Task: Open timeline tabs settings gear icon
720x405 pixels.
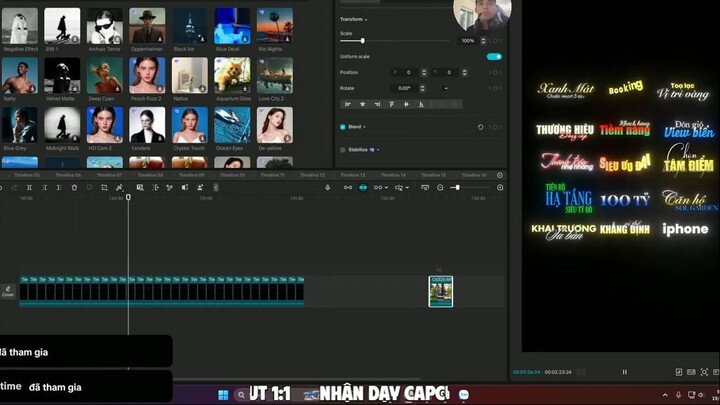Action: click(x=500, y=175)
